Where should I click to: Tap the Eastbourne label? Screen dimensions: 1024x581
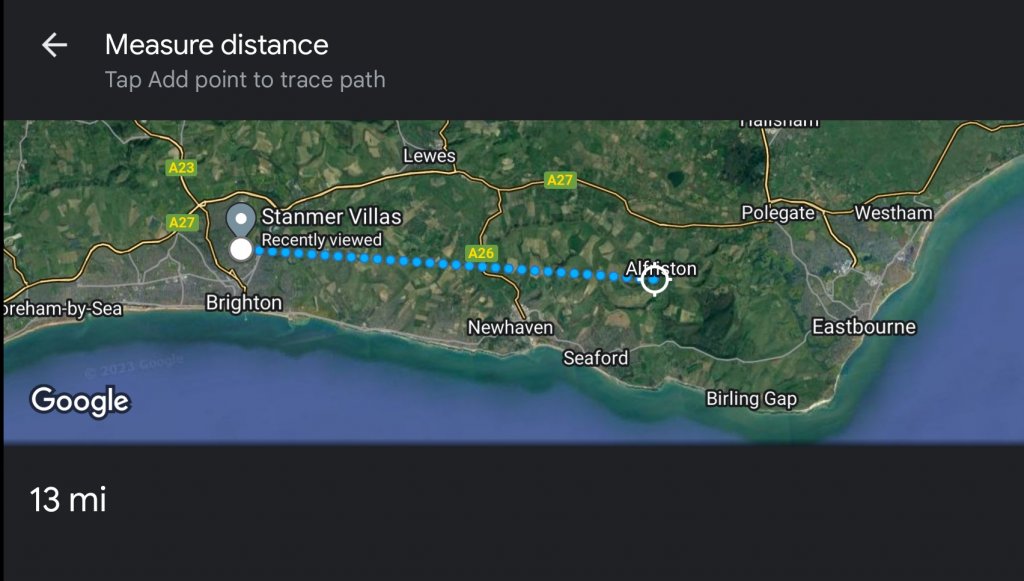pyautogui.click(x=864, y=327)
